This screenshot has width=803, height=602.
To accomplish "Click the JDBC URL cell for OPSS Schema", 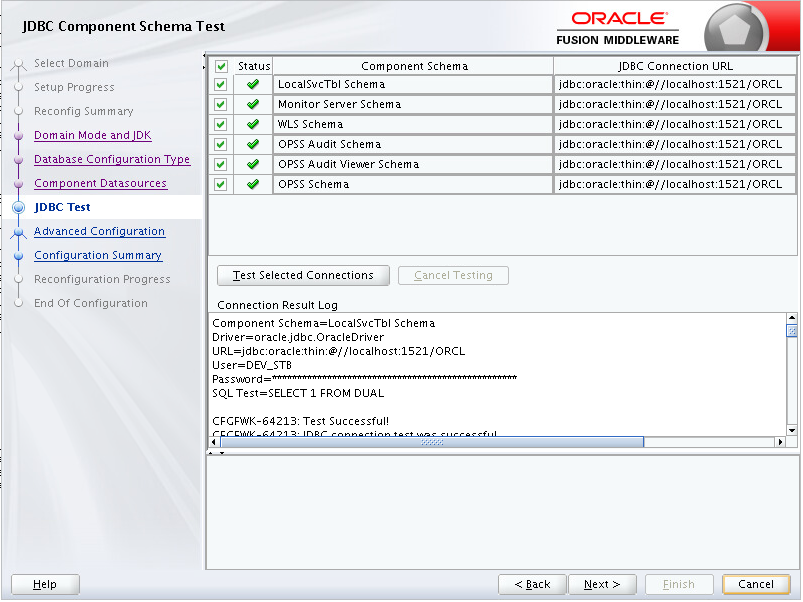I will pos(675,184).
